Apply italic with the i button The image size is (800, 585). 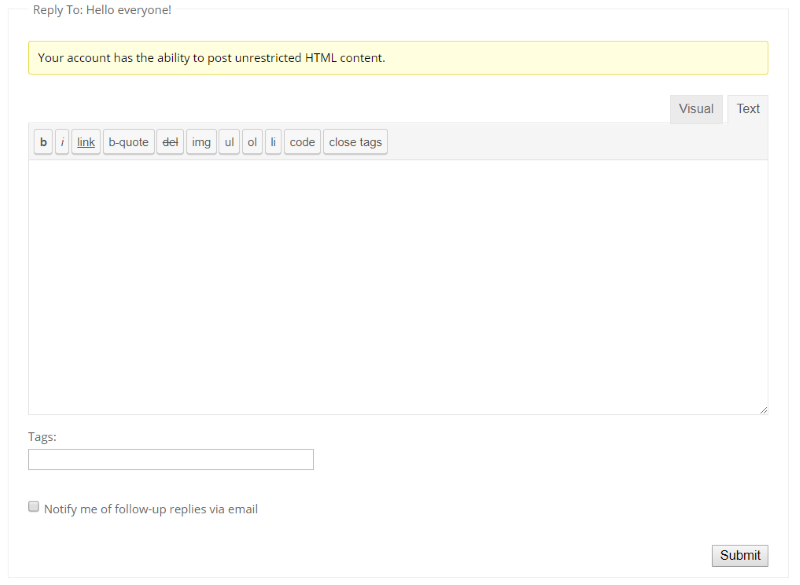[x=62, y=142]
